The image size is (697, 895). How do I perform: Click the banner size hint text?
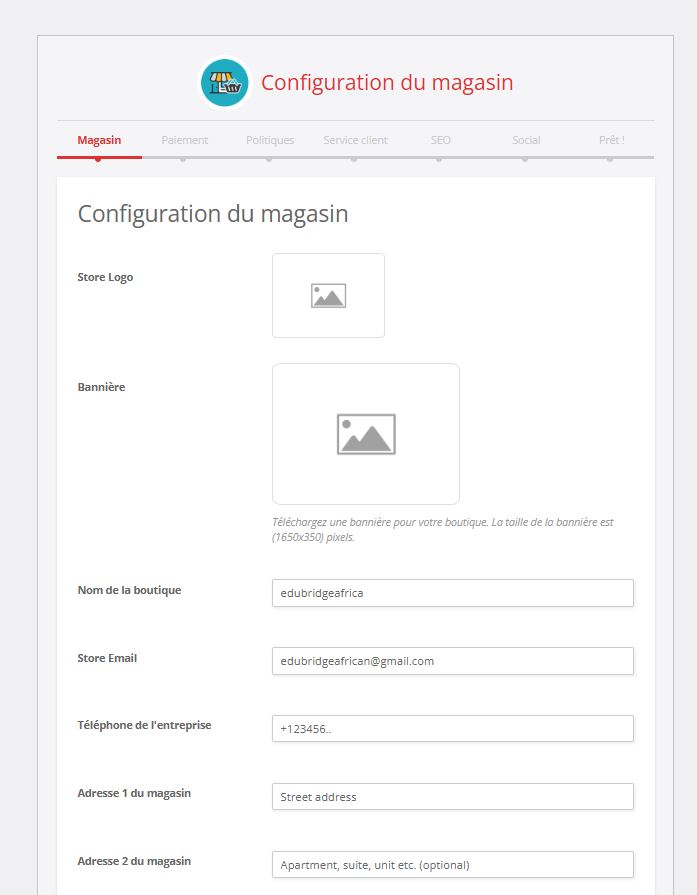coord(442,530)
